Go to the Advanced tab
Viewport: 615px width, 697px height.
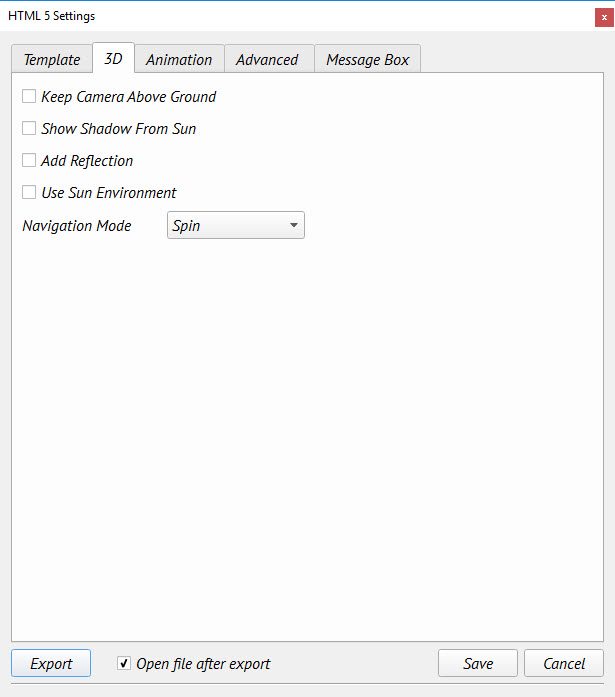point(267,60)
